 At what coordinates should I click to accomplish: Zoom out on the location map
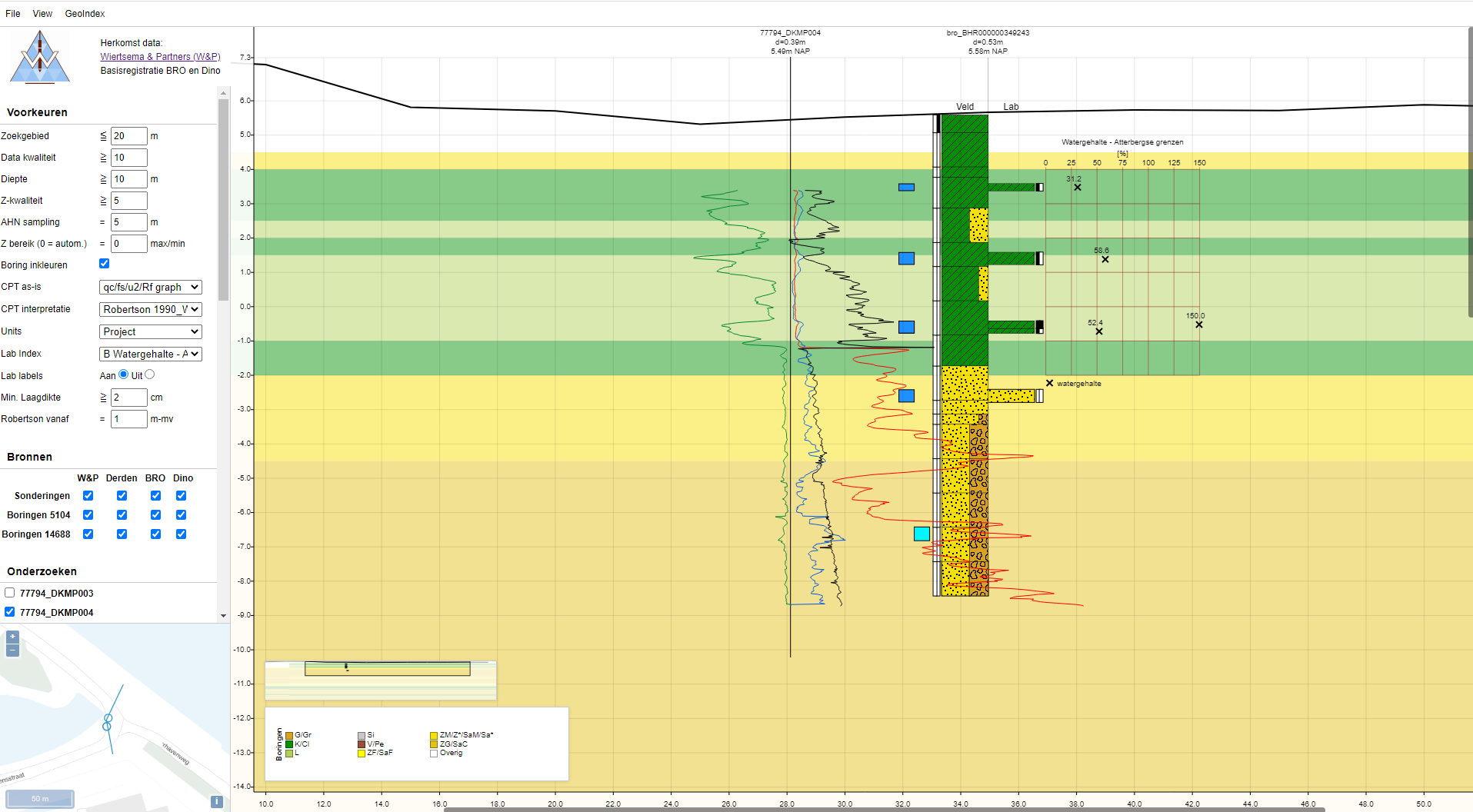point(12,651)
